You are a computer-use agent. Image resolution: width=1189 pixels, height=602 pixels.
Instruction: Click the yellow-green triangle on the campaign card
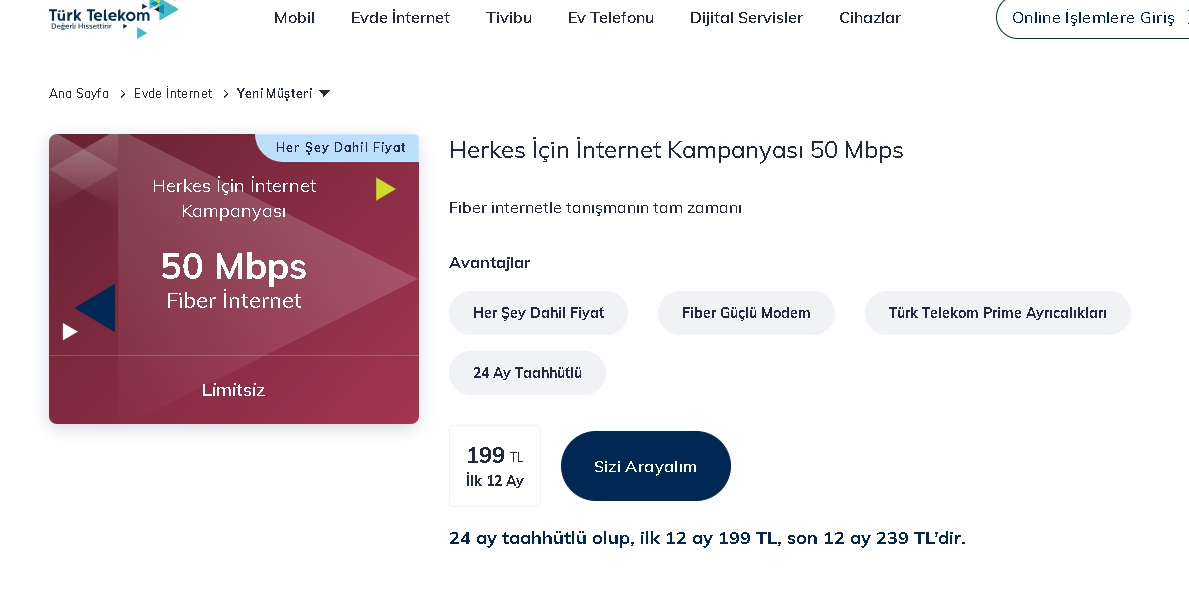384,189
